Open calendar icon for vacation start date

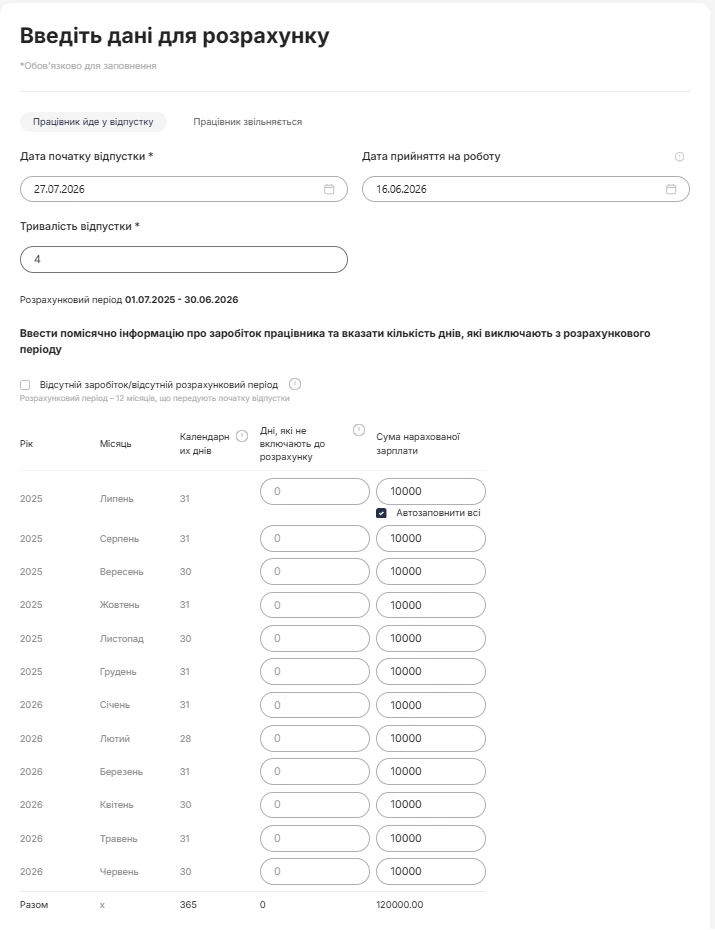[329, 189]
